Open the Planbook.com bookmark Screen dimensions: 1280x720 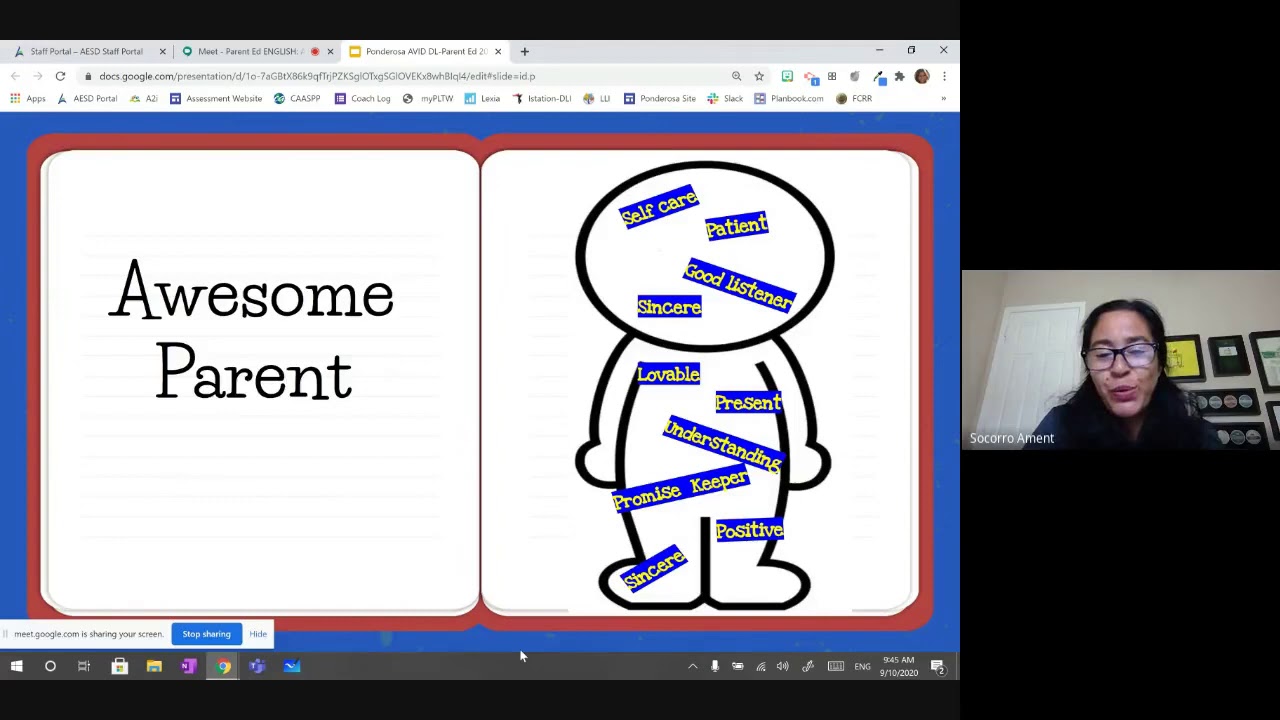click(789, 98)
